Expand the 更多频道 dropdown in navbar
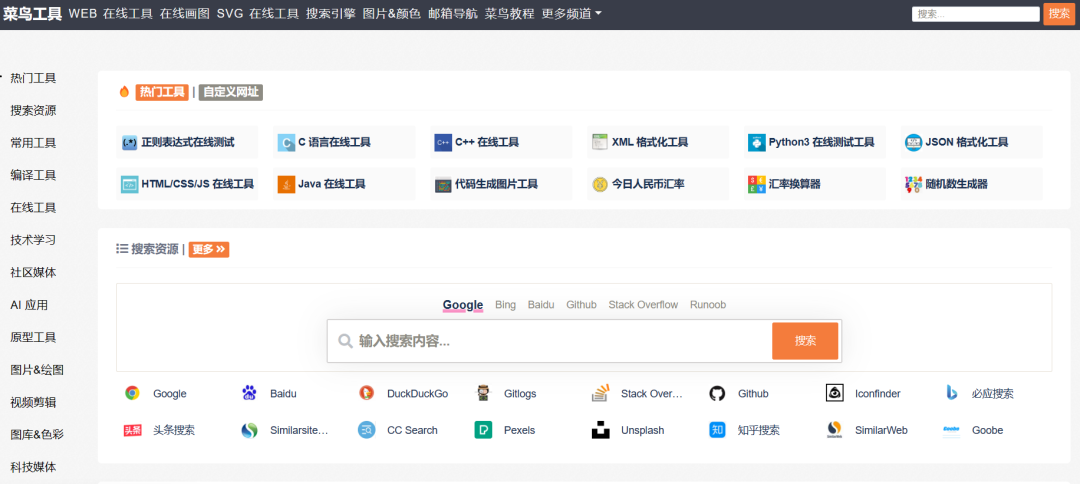The image size is (1080, 484). (572, 13)
